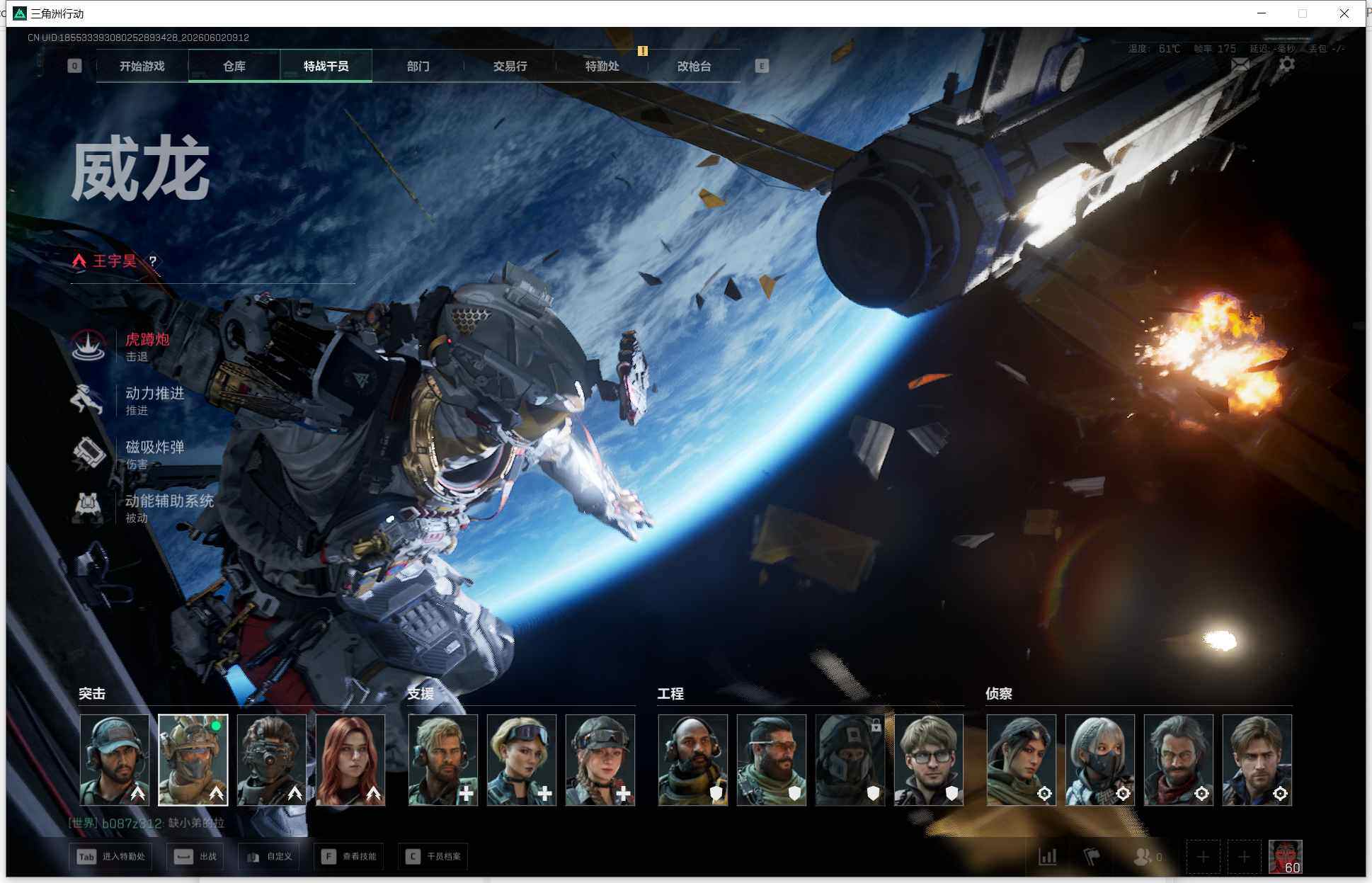Image resolution: width=1372 pixels, height=883 pixels.
Task: Open the 自定义 customize button
Action: point(269,857)
